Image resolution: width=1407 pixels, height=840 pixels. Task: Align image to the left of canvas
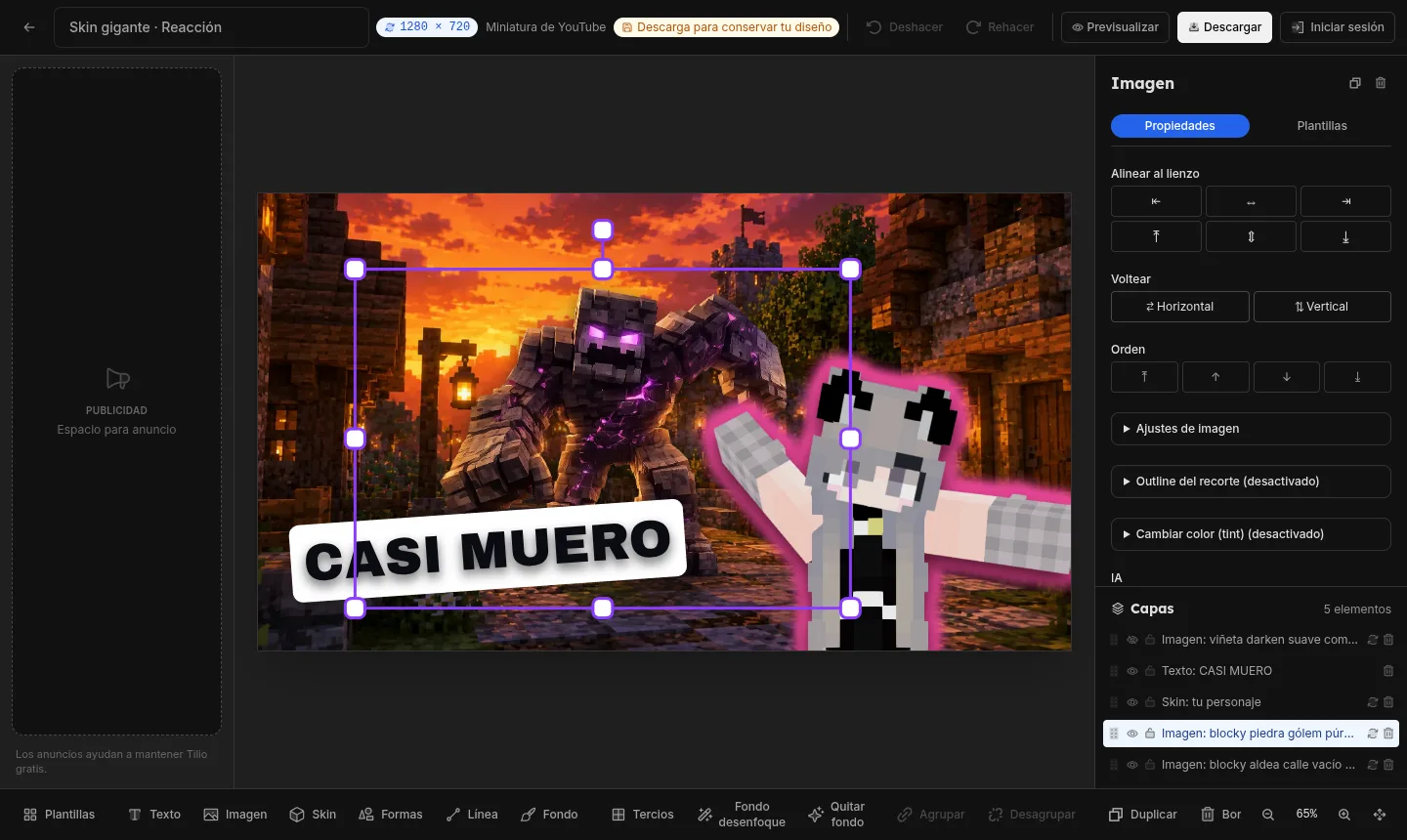coord(1156,201)
